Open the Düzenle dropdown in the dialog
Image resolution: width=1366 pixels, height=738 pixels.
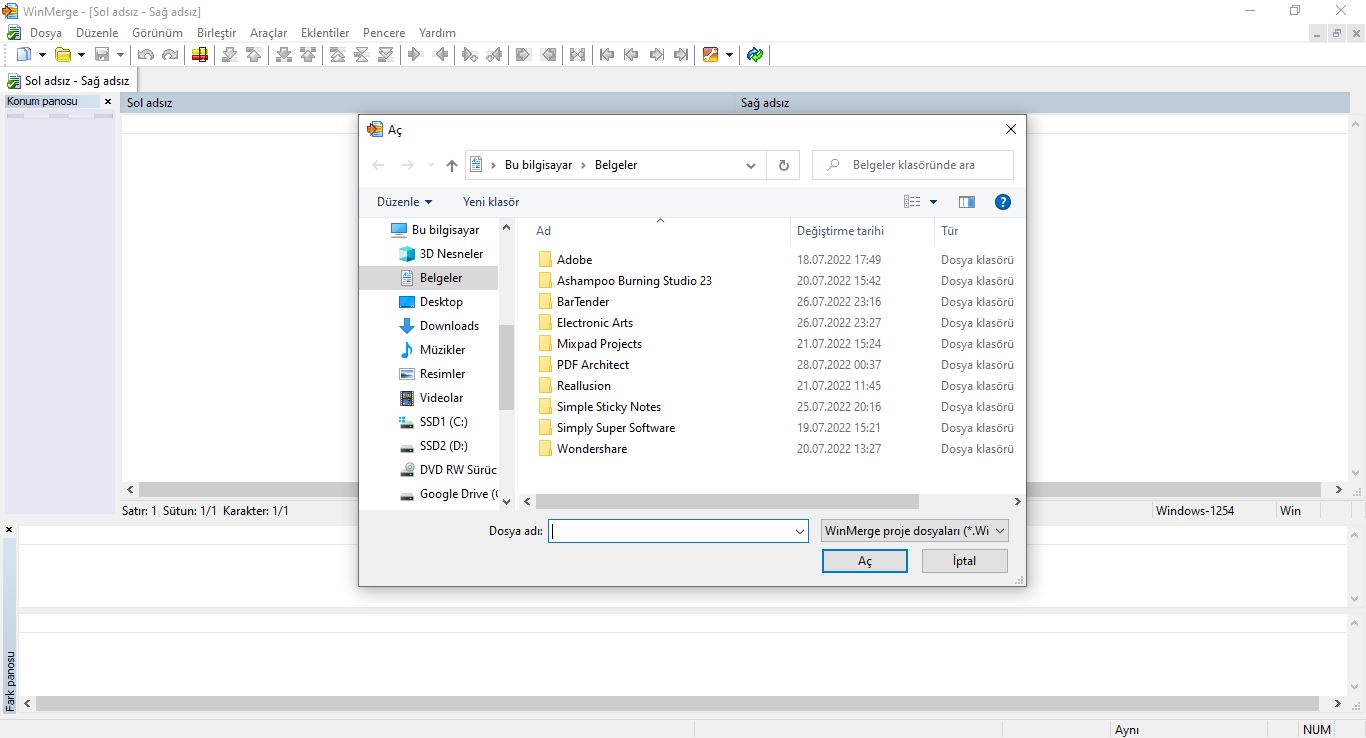click(404, 202)
